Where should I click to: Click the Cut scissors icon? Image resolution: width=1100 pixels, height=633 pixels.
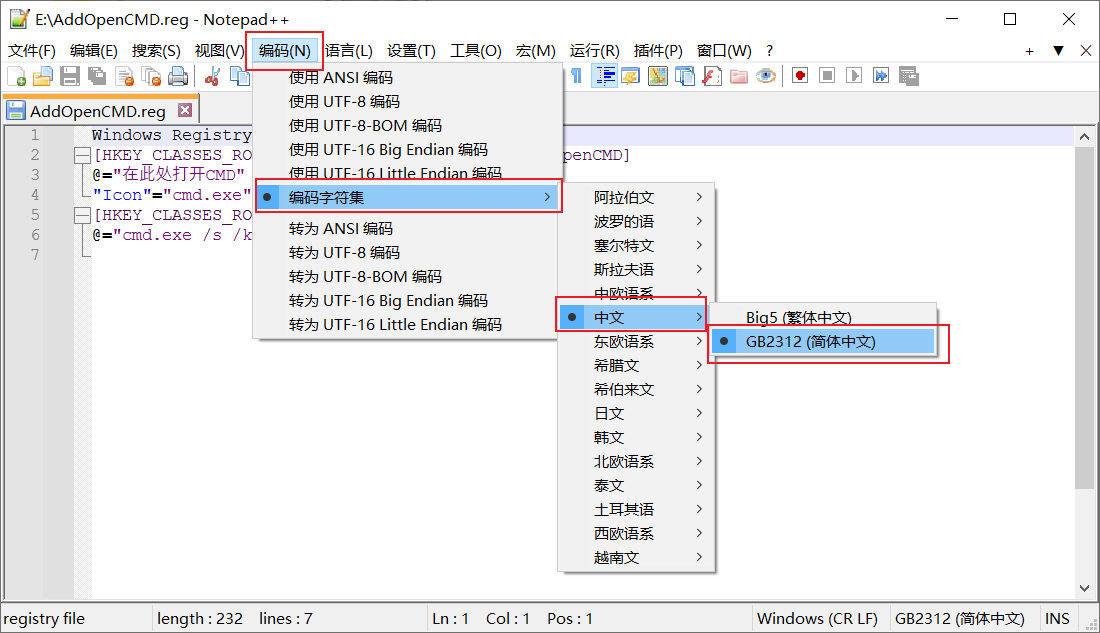pos(212,76)
